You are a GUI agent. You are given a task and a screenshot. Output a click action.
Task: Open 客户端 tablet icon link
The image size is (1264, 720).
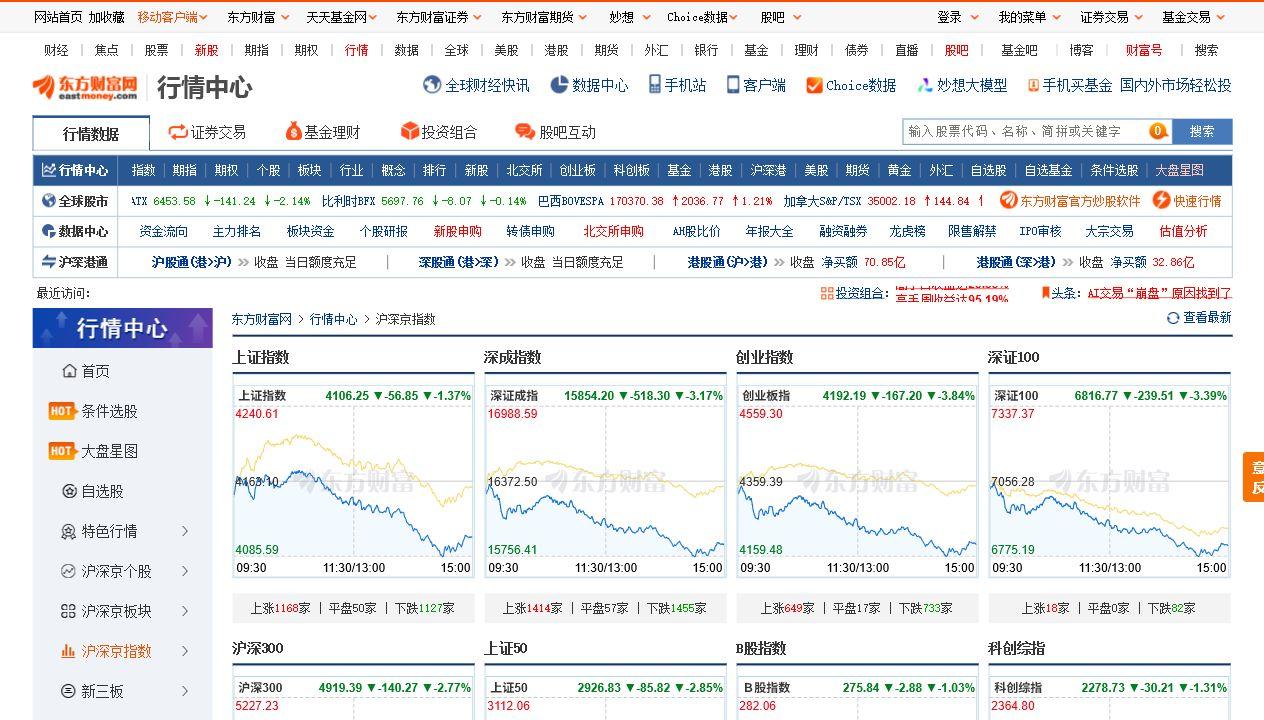733,85
